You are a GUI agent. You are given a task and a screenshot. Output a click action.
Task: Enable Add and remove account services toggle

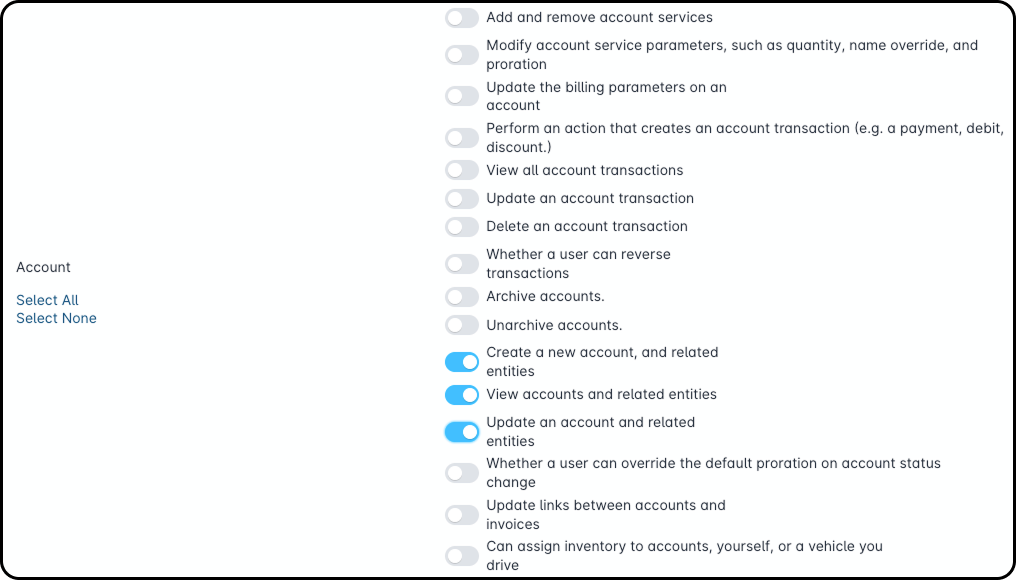pos(462,18)
